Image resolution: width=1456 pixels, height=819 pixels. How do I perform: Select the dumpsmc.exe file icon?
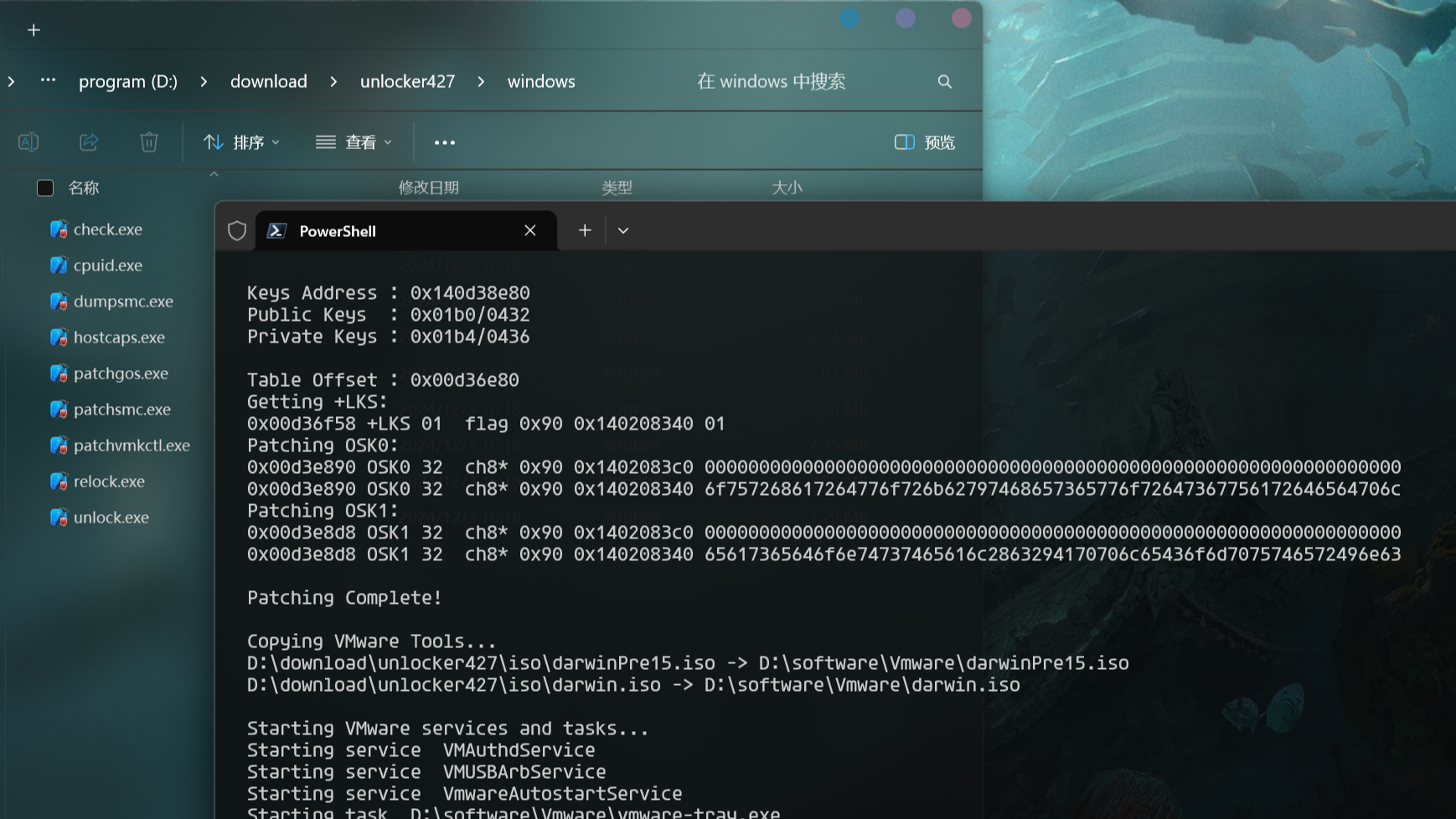(59, 301)
